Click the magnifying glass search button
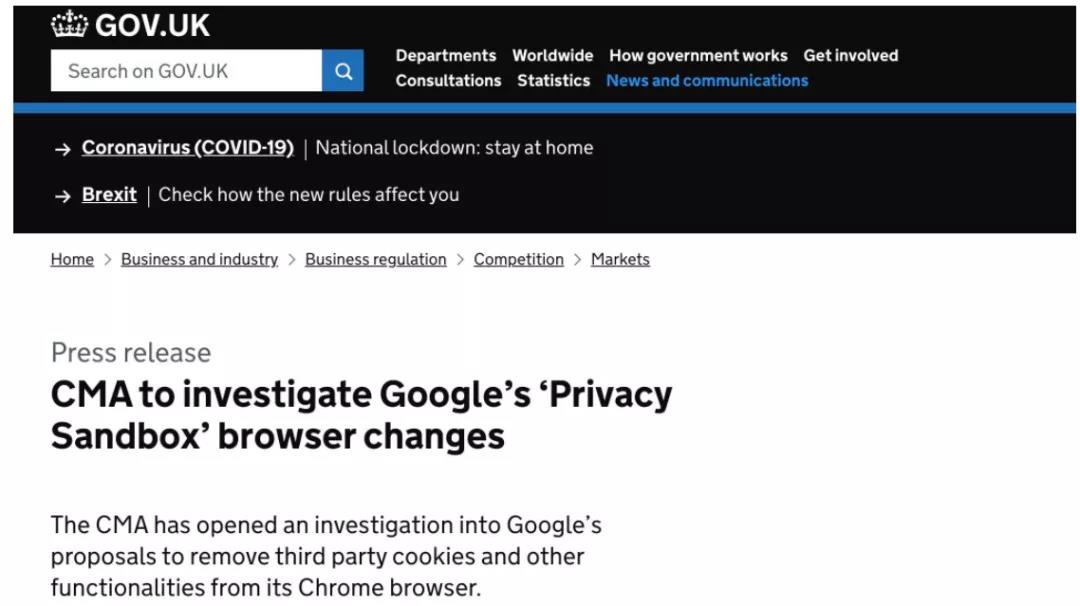Image resolution: width=1080 pixels, height=606 pixels. point(342,70)
